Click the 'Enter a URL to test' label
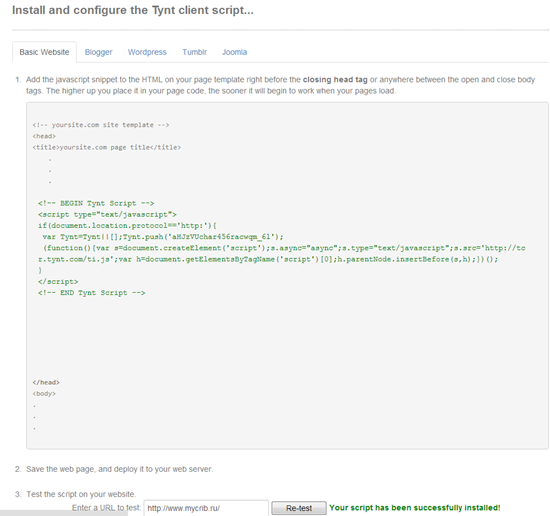This screenshot has height=516, width=550. pos(106,508)
